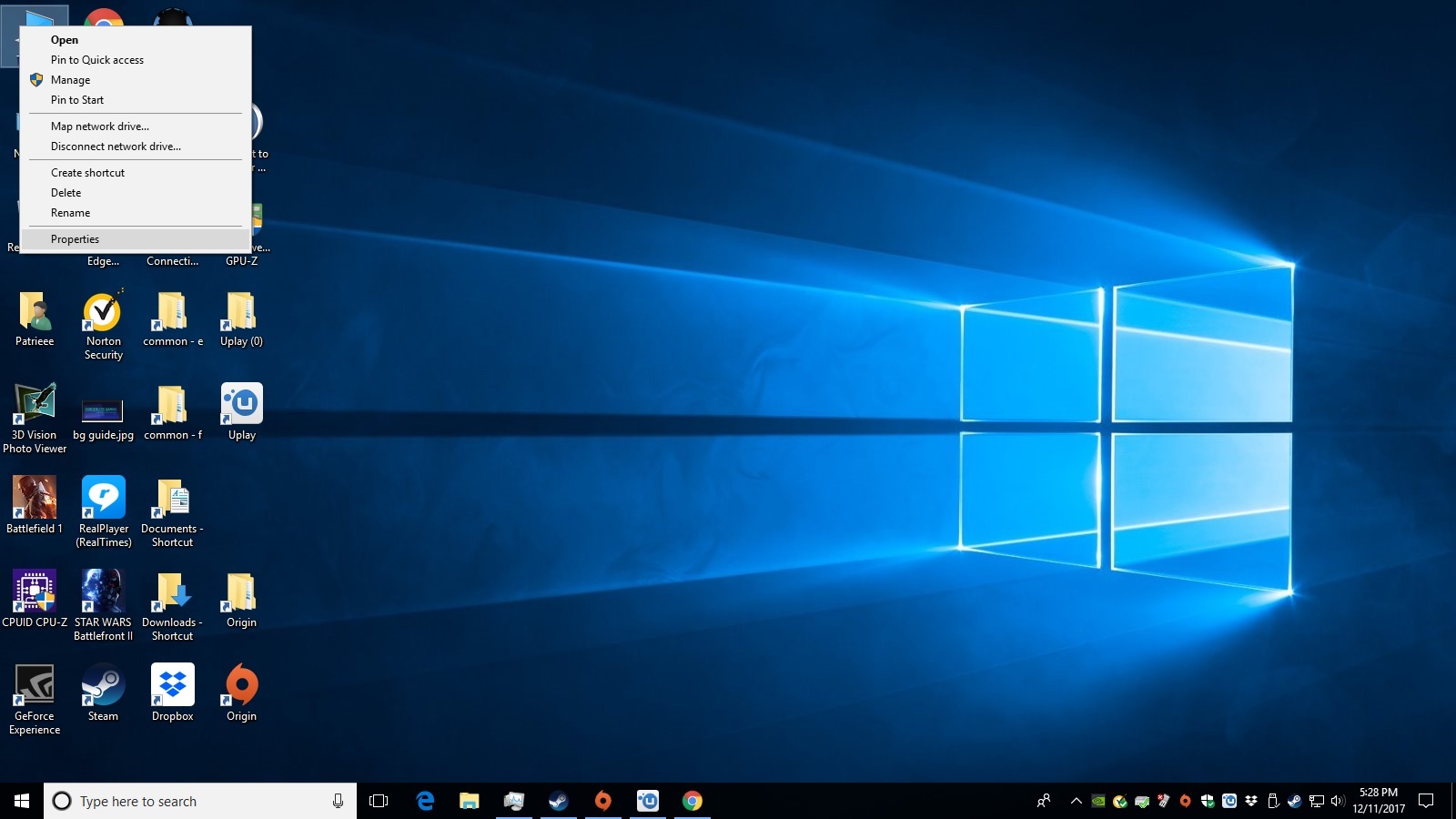Viewport: 1456px width, 819px height.
Task: Choose Open in the context menu
Action: (x=135, y=40)
